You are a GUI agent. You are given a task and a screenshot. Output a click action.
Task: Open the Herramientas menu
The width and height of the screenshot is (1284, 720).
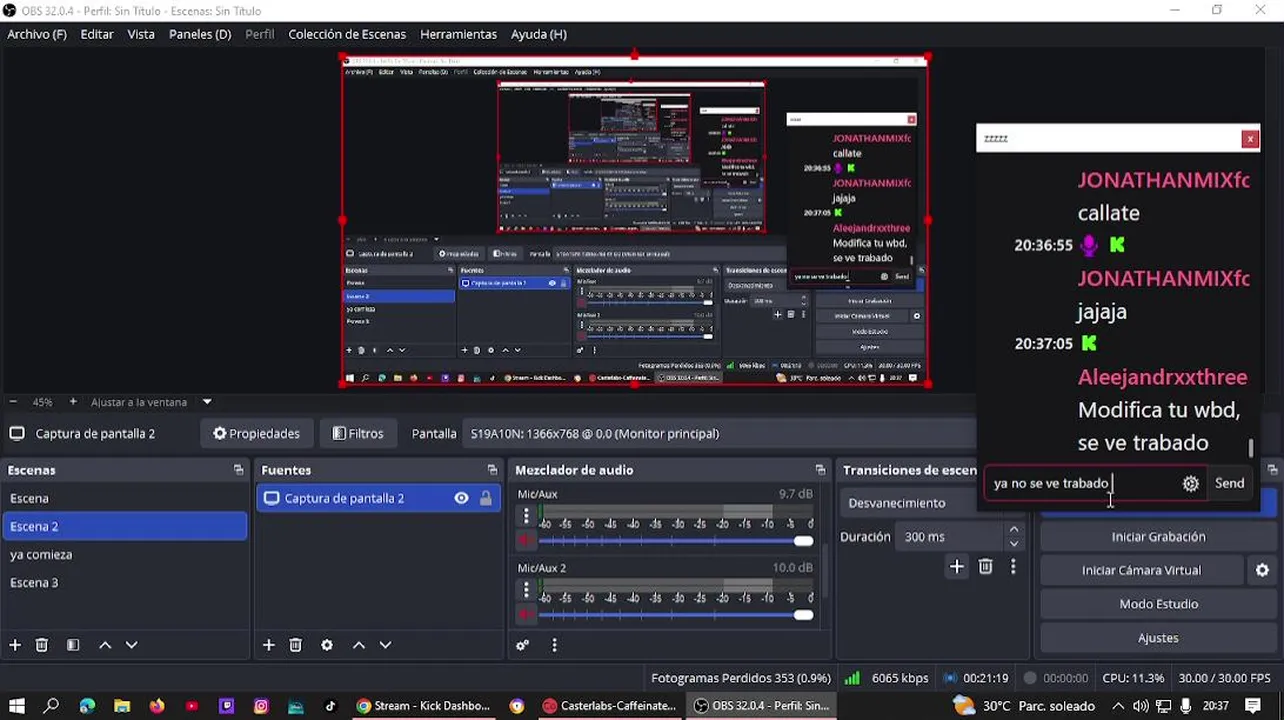[458, 34]
